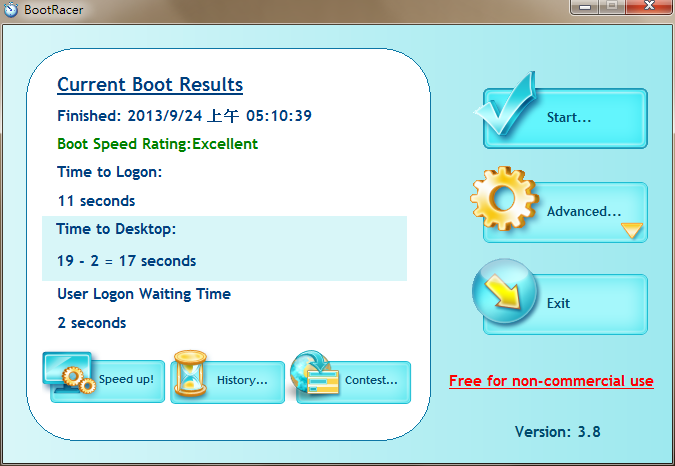Click the globe Contest icon
The image size is (675, 466).
[314, 373]
